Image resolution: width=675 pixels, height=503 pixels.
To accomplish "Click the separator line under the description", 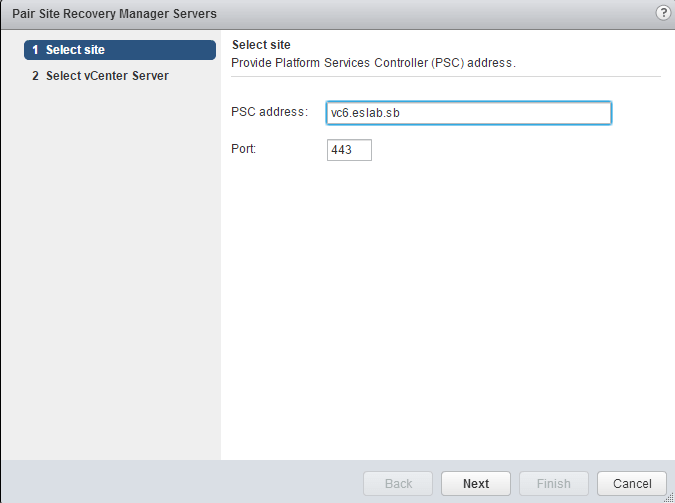I will 446,76.
